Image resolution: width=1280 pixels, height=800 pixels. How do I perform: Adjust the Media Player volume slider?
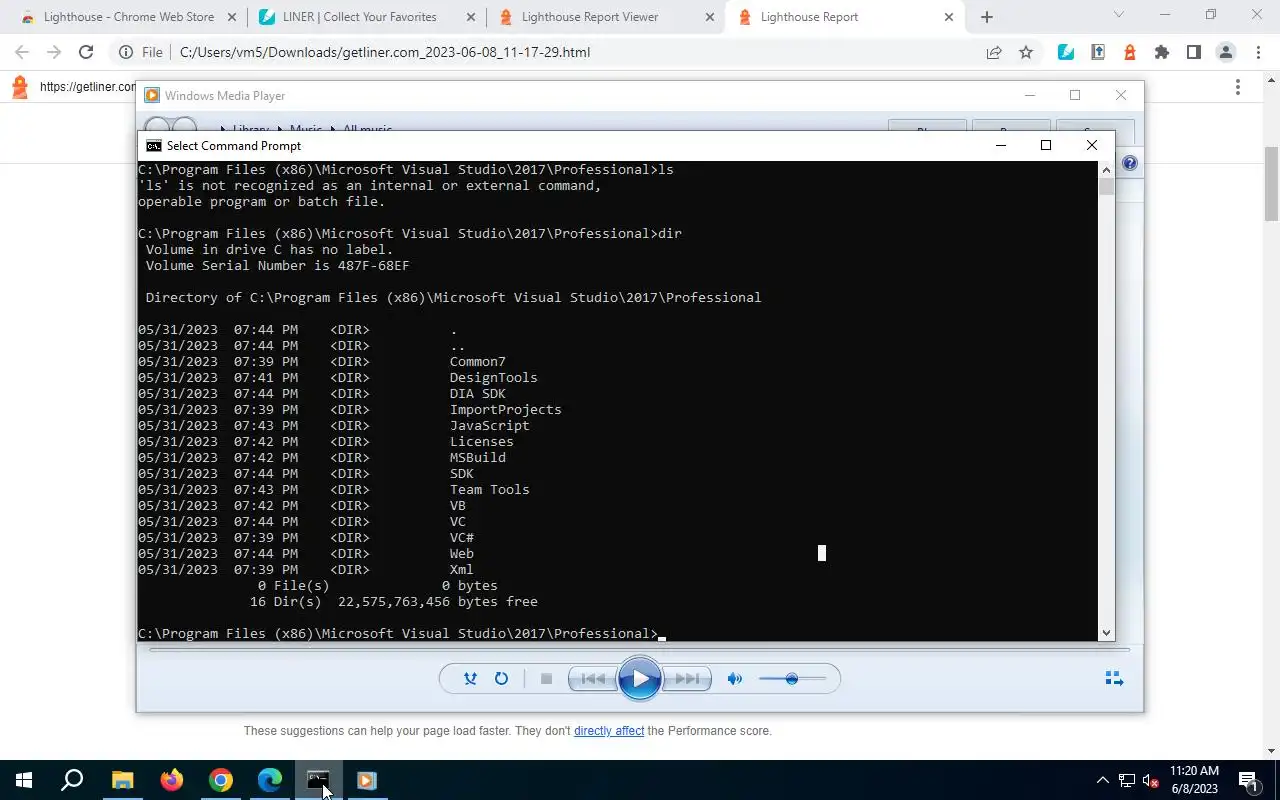tap(792, 679)
